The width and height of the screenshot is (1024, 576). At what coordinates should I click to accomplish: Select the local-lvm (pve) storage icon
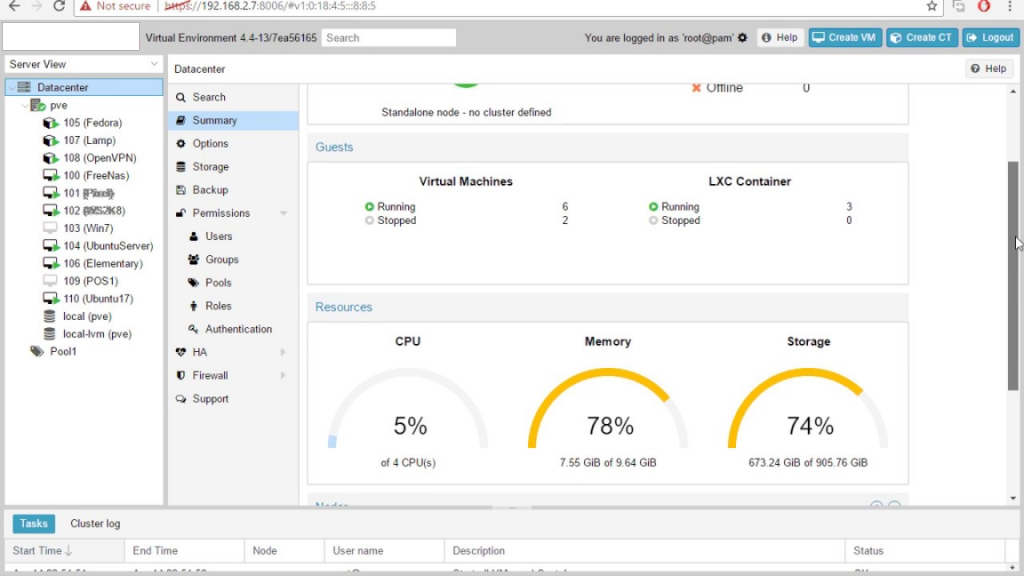[x=50, y=334]
